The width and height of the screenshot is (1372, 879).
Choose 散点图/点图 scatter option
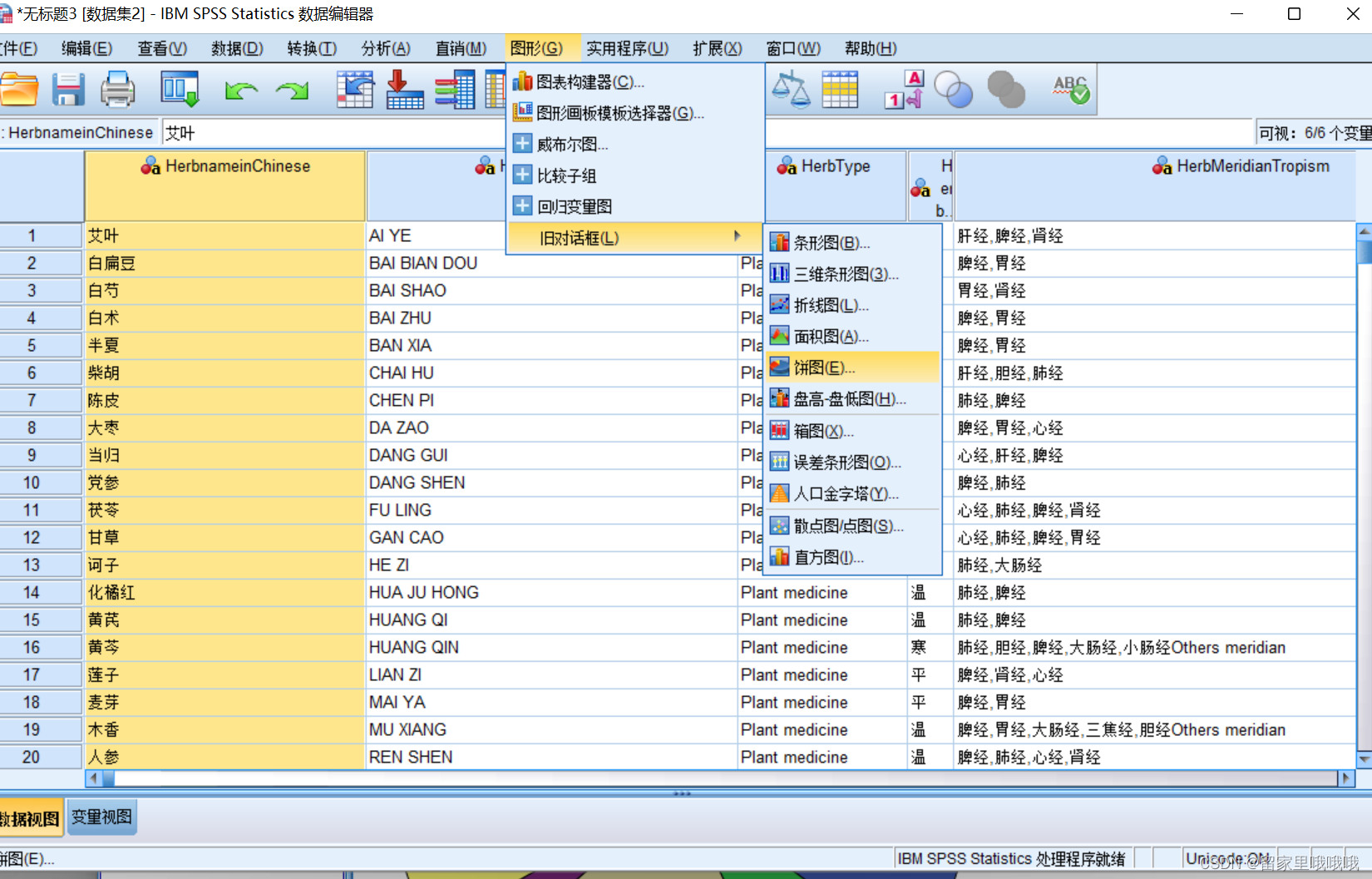[853, 526]
